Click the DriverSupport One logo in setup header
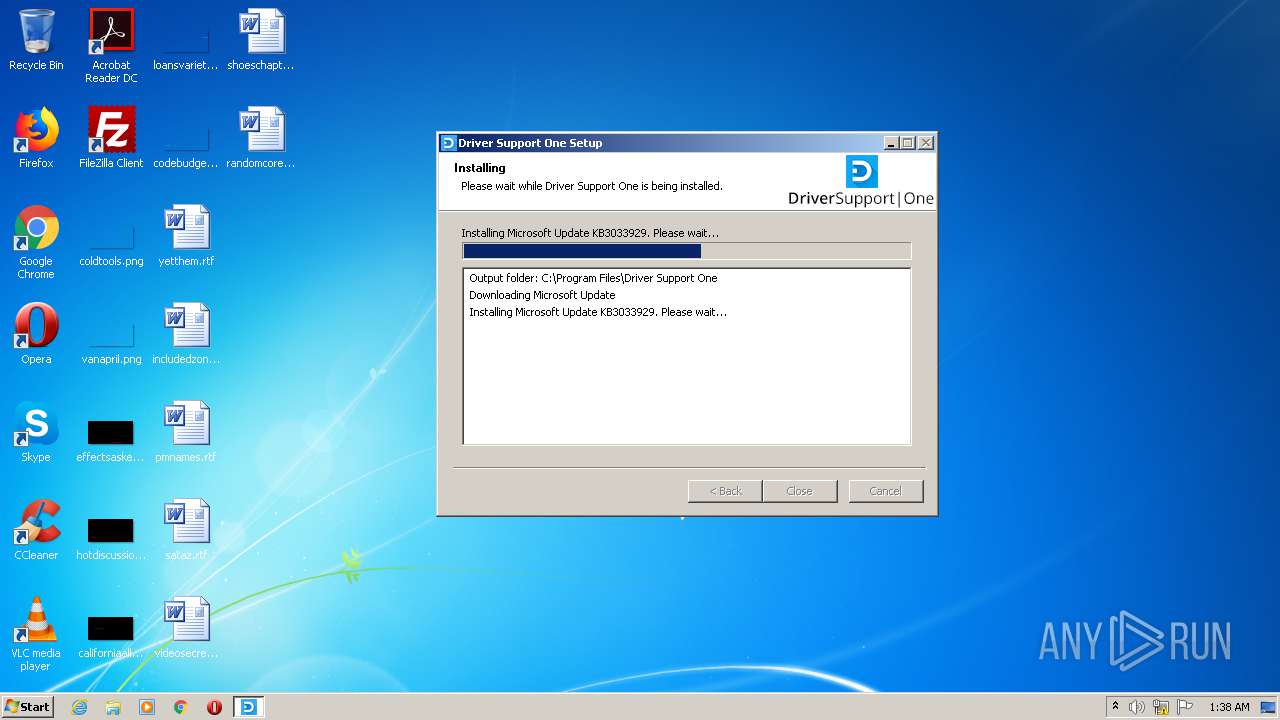The image size is (1280, 720). 861,181
